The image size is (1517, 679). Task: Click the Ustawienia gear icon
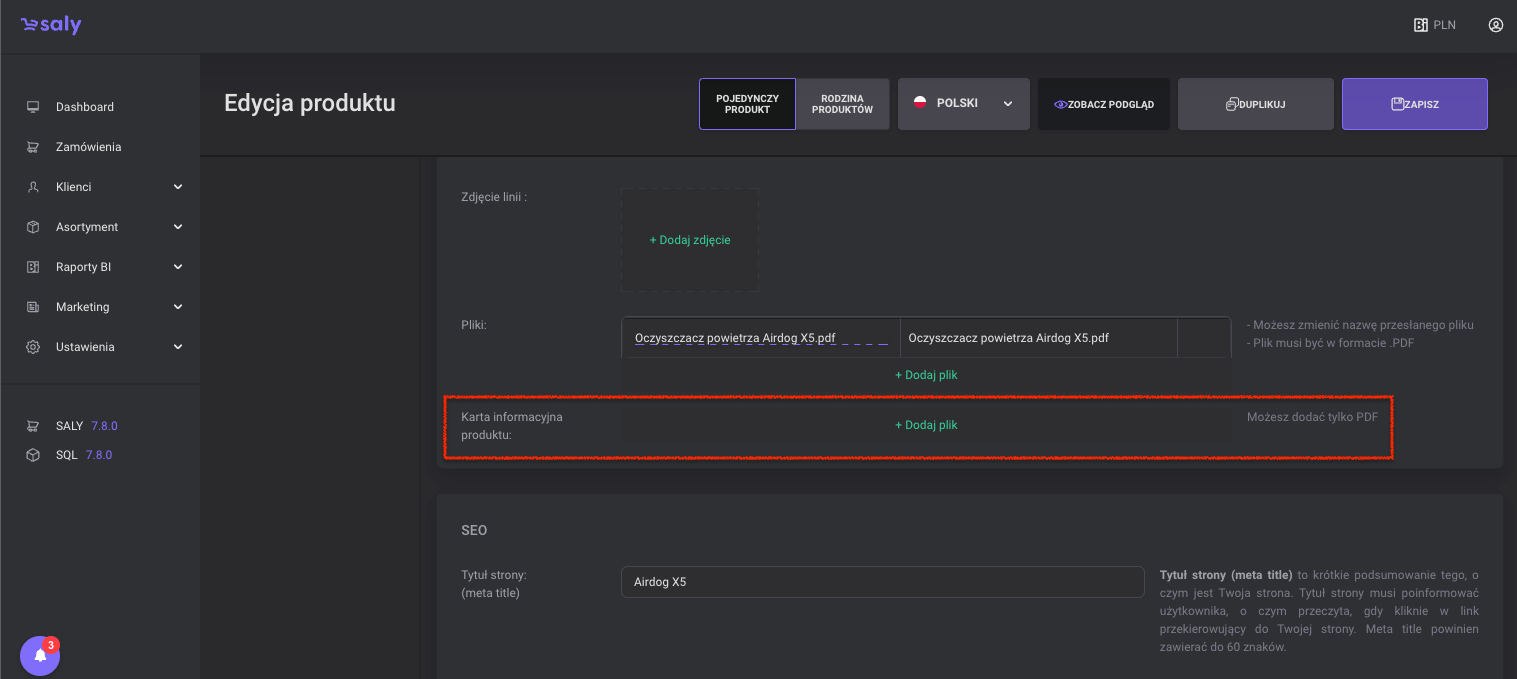click(33, 347)
